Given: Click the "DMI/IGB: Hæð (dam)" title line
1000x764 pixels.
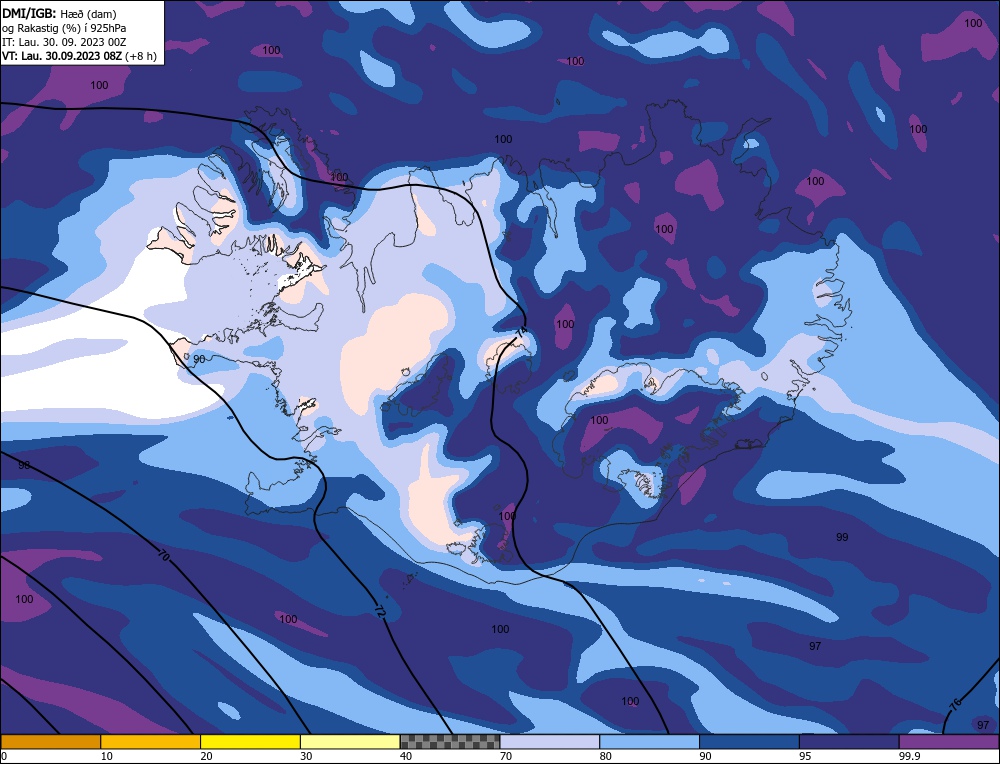Looking at the screenshot, I should [x=59, y=13].
